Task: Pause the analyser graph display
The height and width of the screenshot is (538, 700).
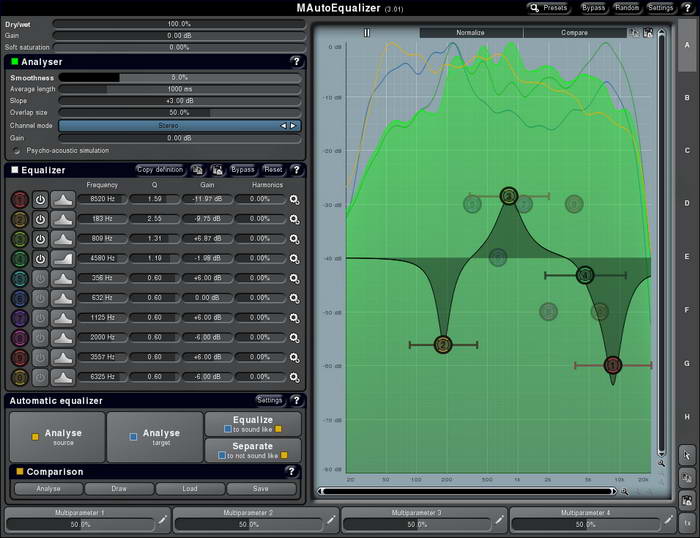Action: [366, 33]
